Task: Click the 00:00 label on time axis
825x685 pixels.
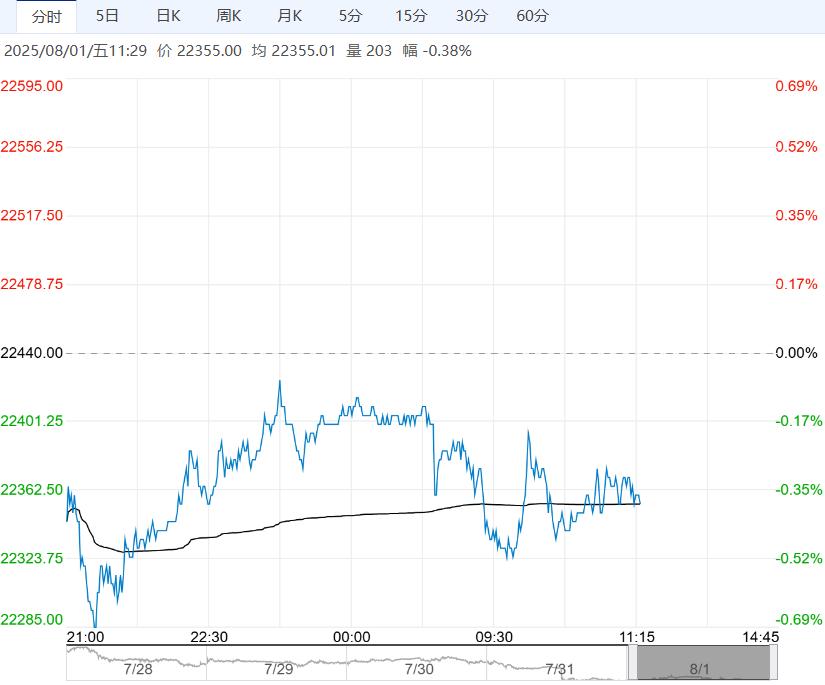Action: [x=351, y=637]
